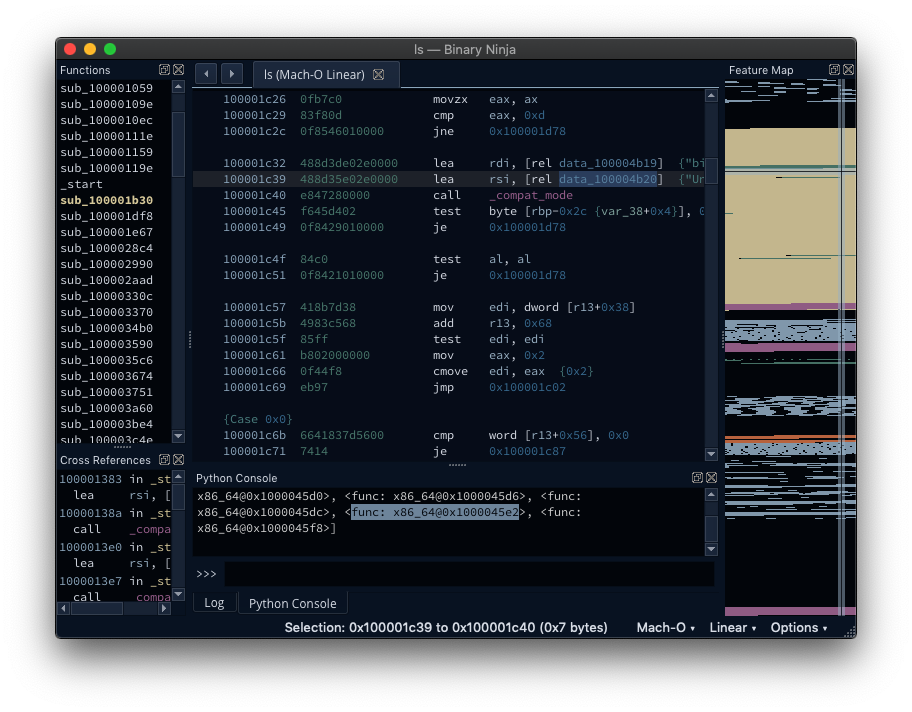Screen dimensions: 912x712
Task: Click the {Case 0x0} comment
Action: [258, 419]
